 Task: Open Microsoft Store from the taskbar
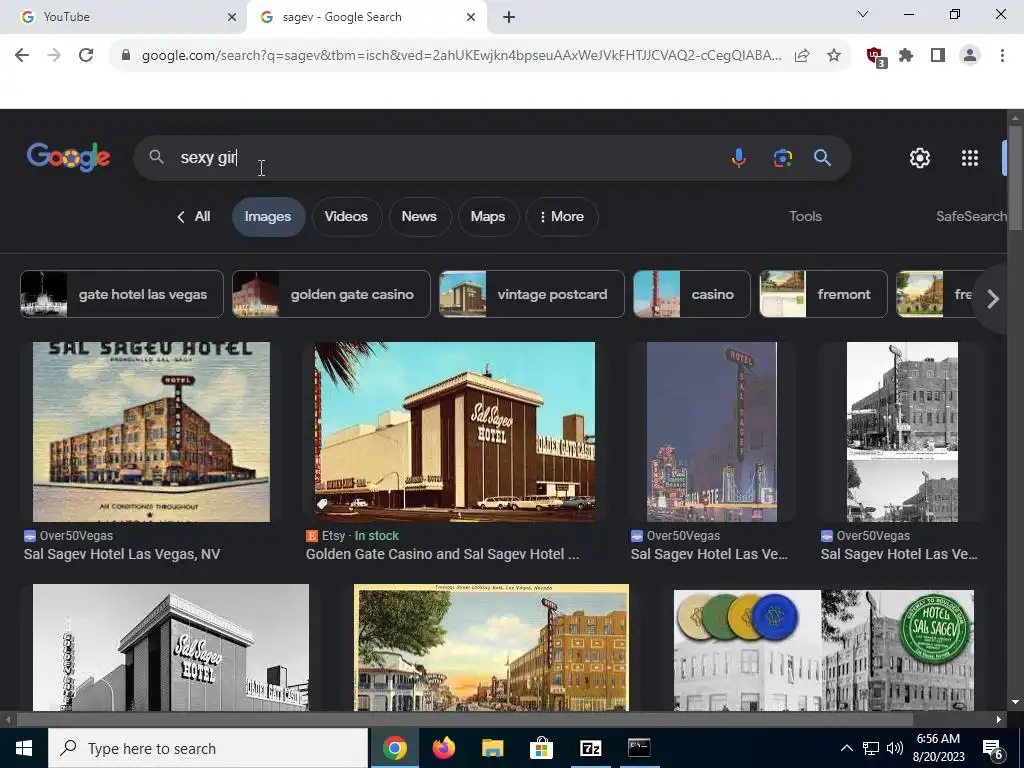[541, 748]
